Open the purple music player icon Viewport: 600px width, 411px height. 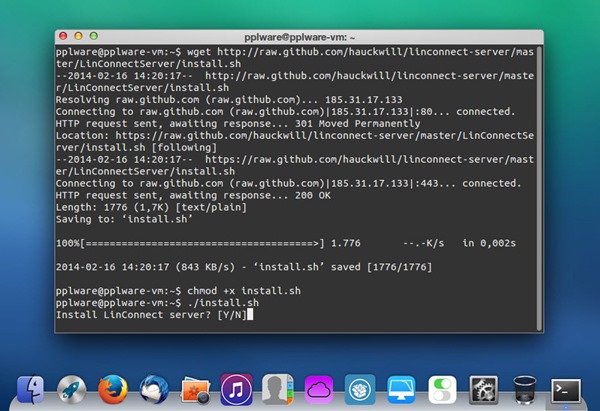click(x=236, y=390)
